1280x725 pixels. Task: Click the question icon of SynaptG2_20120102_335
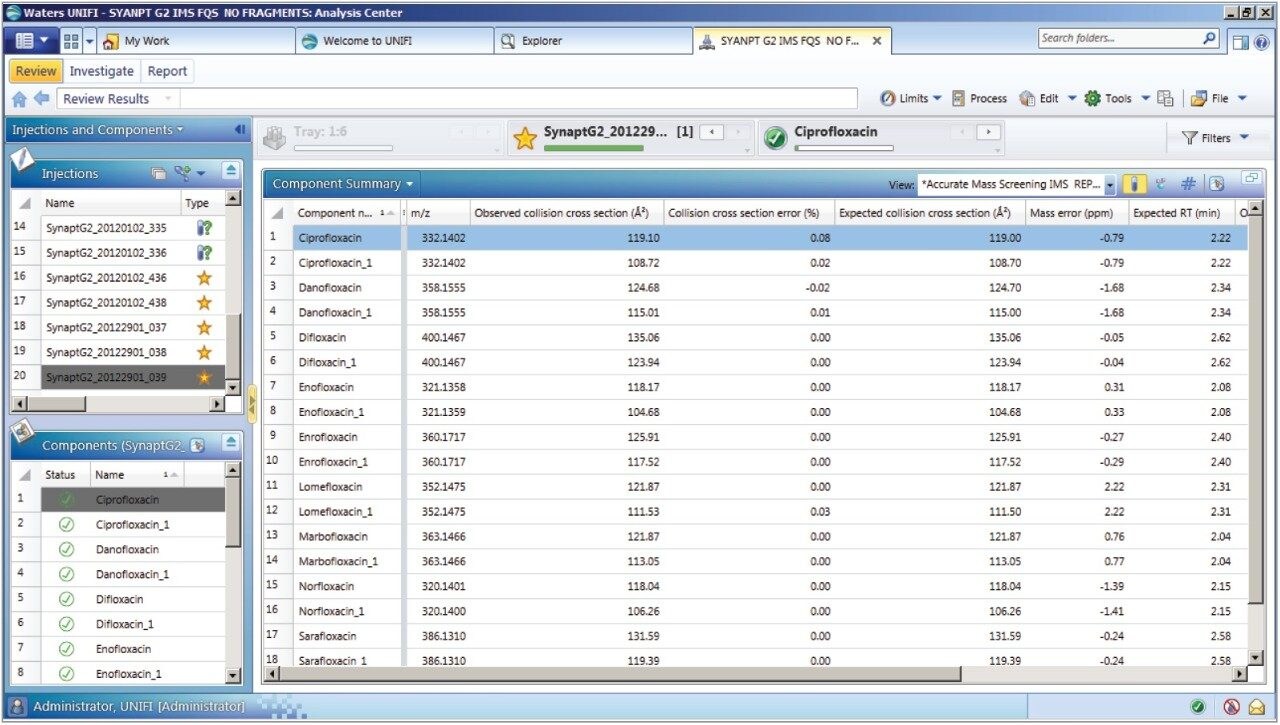pyautogui.click(x=204, y=227)
